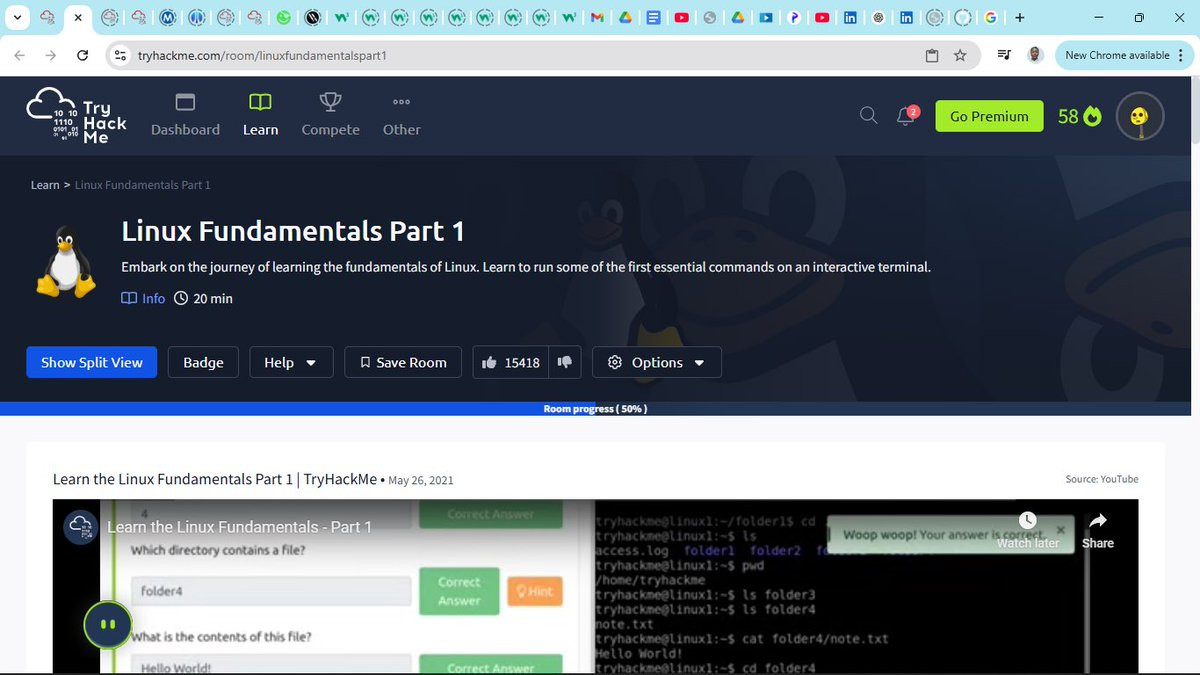This screenshot has width=1200, height=675.
Task: Click the Source: YouTube text
Action: pos(1102,479)
